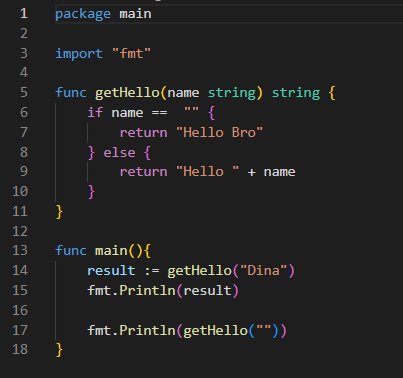403x378 pixels.
Task: Click 'getHello' call on line 17
Action: click(215, 330)
